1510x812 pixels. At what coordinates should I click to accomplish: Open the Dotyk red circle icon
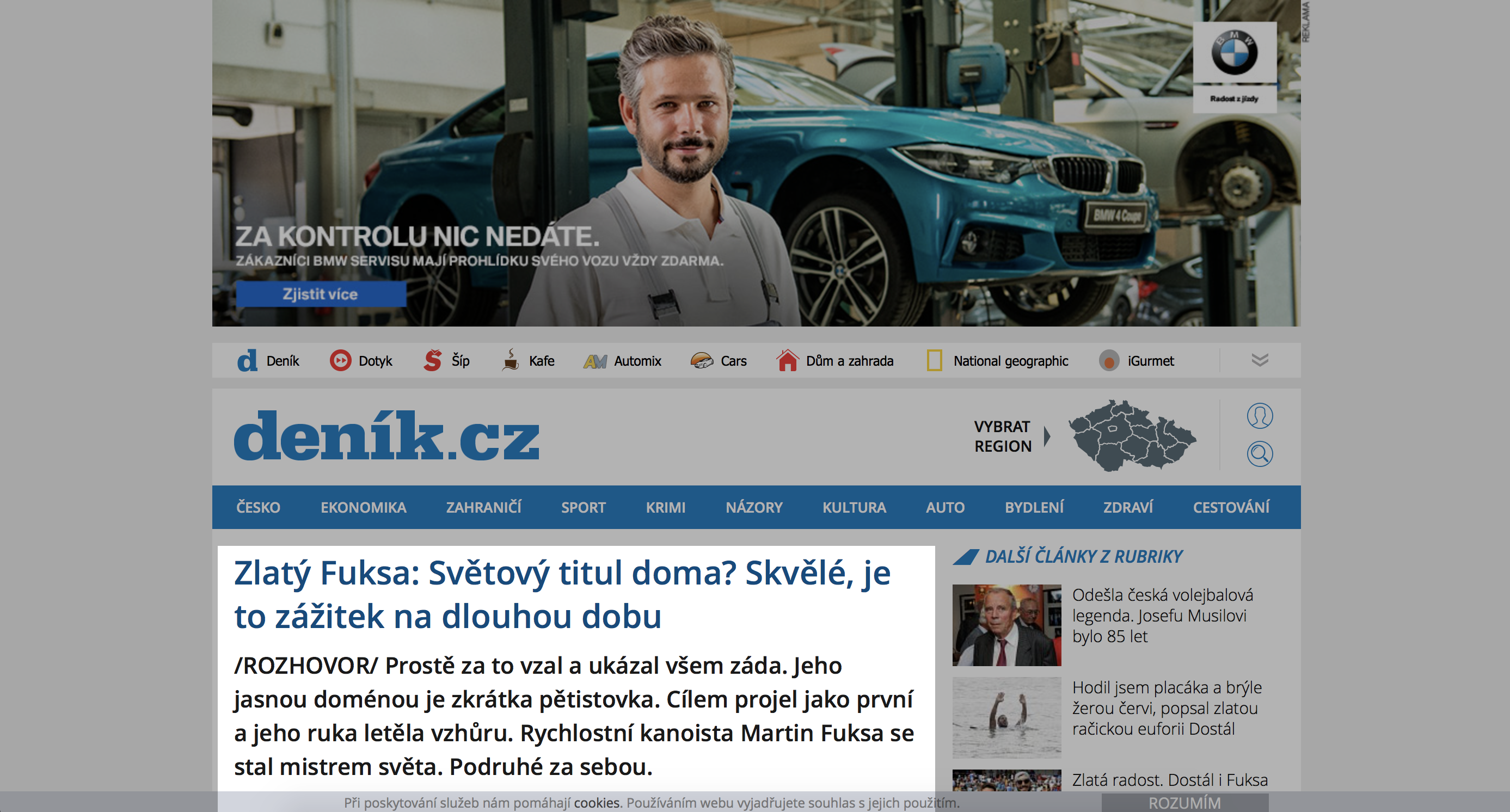point(340,361)
